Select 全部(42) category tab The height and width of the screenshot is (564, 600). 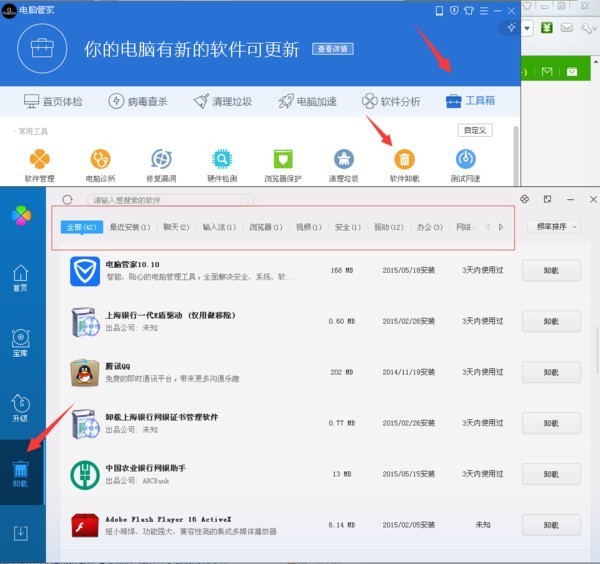pyautogui.click(x=82, y=227)
